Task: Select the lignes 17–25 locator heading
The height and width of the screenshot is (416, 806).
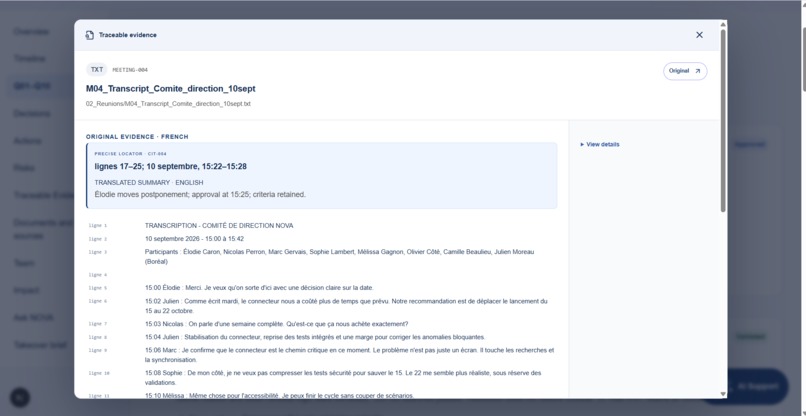Action: (x=170, y=167)
